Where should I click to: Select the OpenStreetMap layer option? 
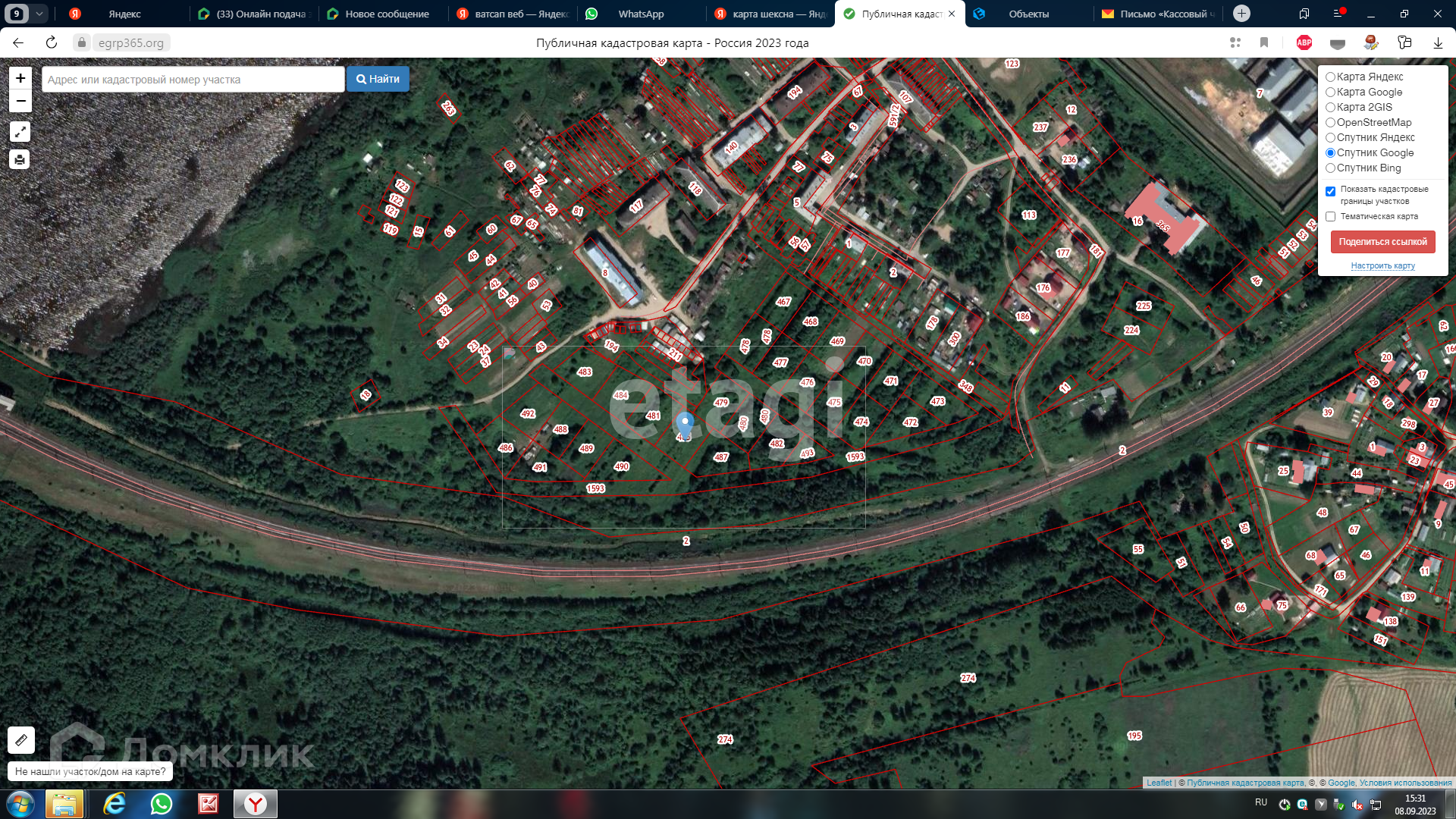(1330, 123)
